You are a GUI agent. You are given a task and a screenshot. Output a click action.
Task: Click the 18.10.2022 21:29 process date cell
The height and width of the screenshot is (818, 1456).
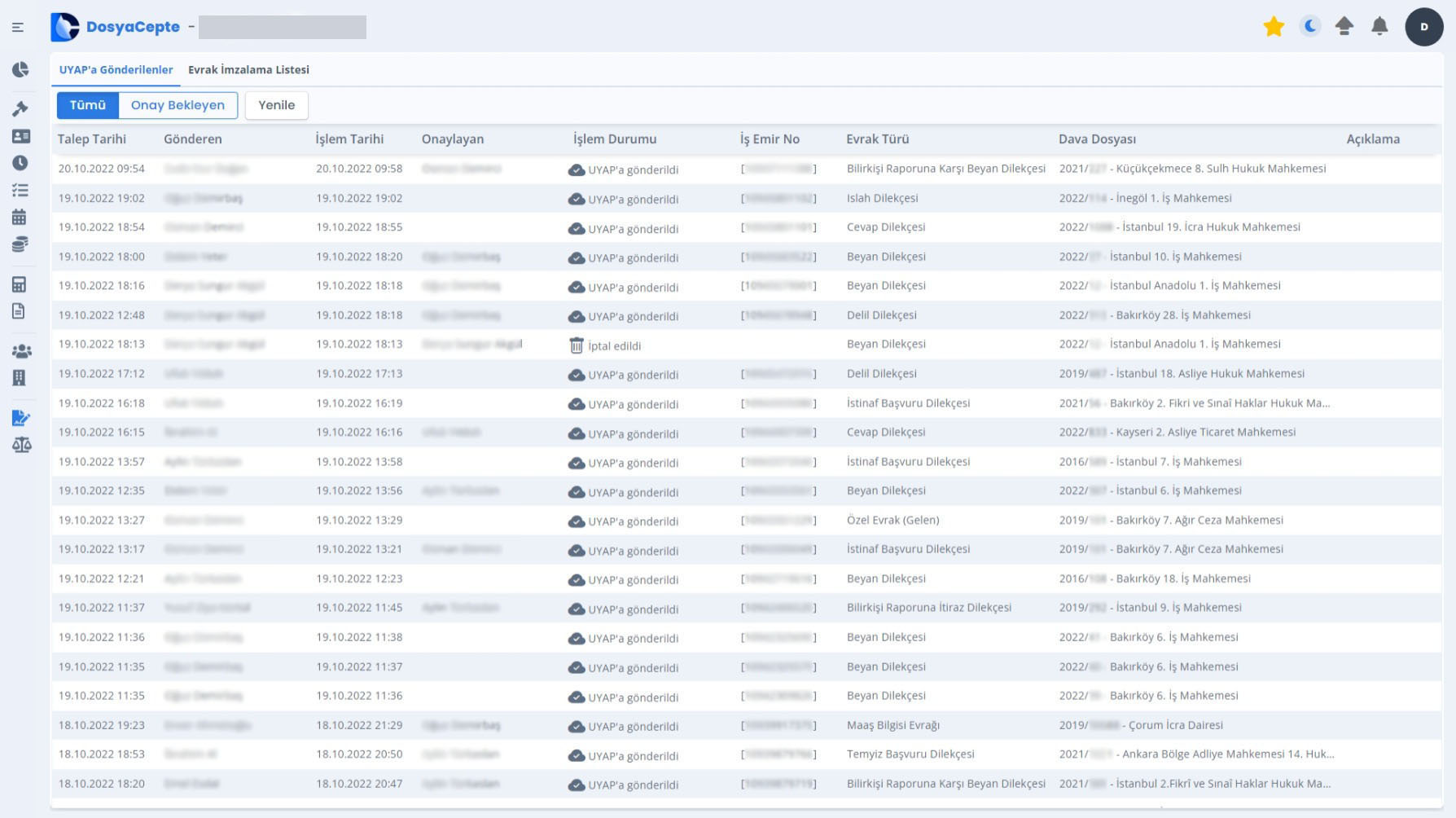point(359,725)
